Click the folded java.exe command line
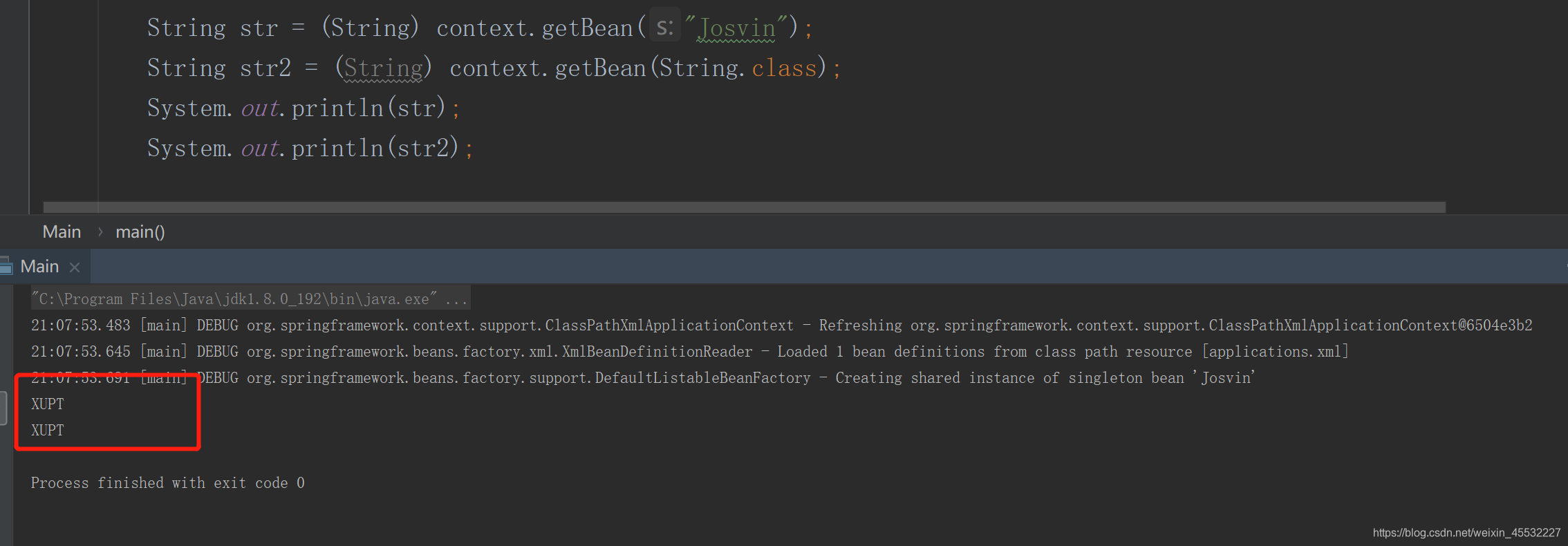 click(250, 299)
